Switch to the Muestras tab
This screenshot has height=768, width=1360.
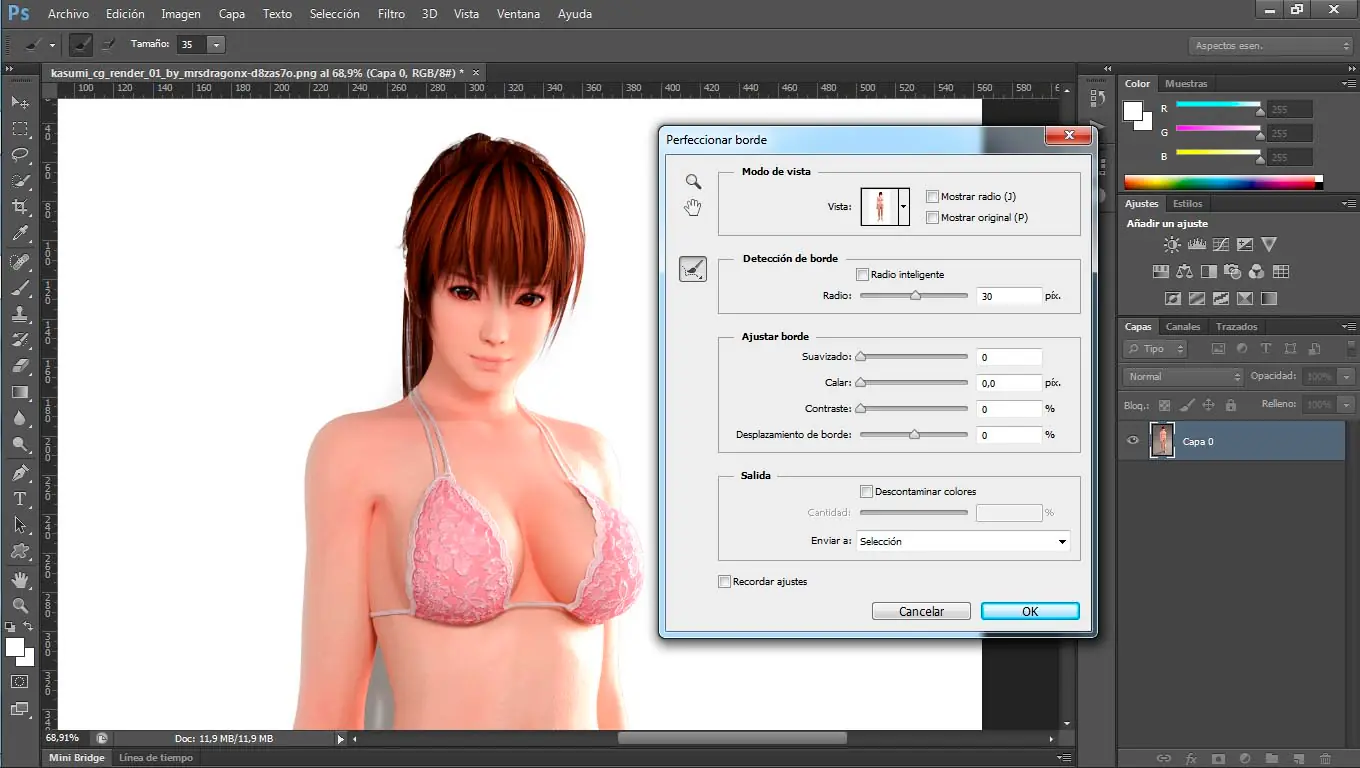pos(1186,83)
